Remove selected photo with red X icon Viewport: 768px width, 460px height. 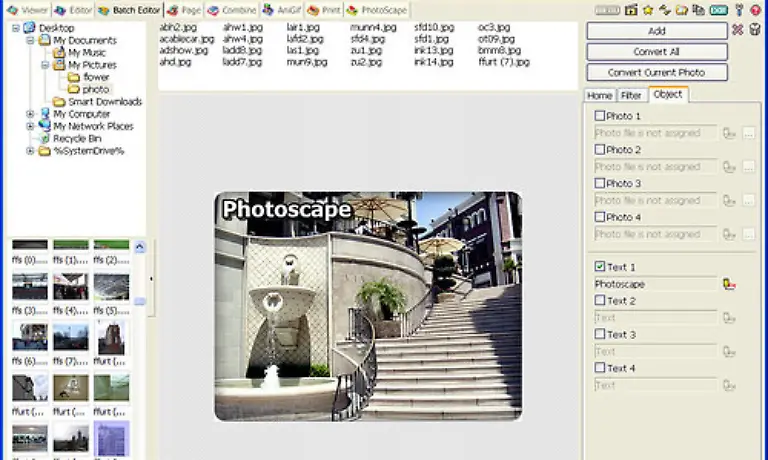(738, 30)
